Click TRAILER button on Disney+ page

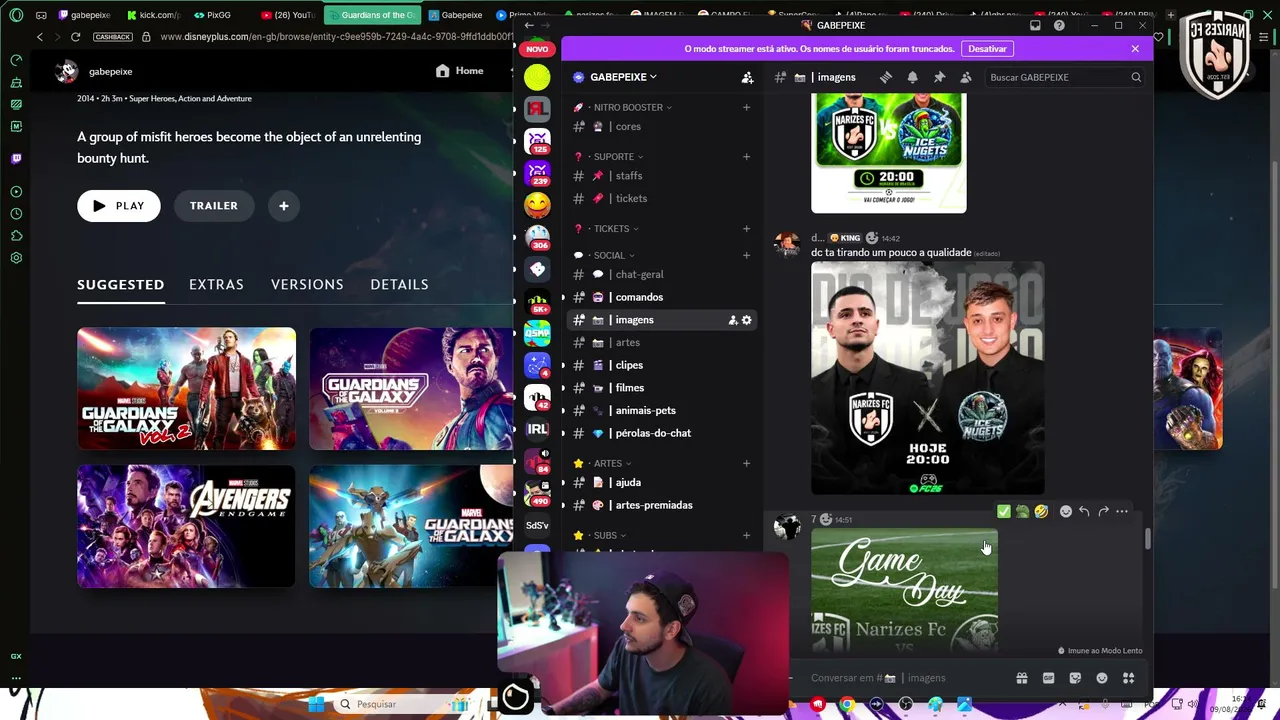pos(214,206)
